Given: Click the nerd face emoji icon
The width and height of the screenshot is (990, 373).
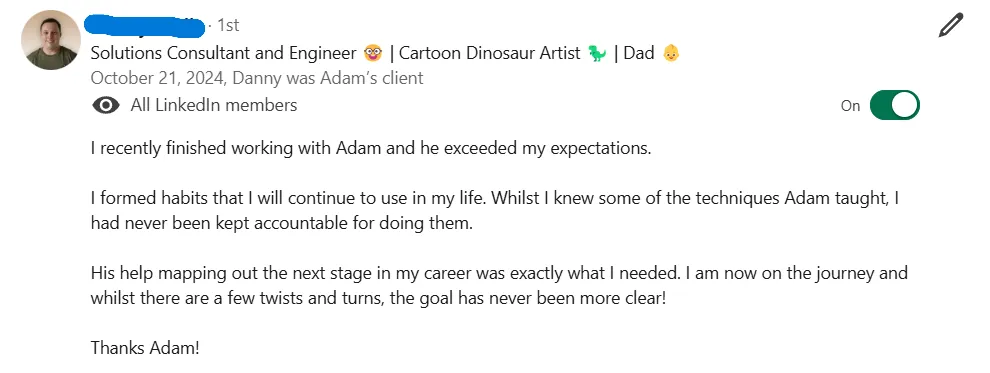Looking at the screenshot, I should point(373,54).
